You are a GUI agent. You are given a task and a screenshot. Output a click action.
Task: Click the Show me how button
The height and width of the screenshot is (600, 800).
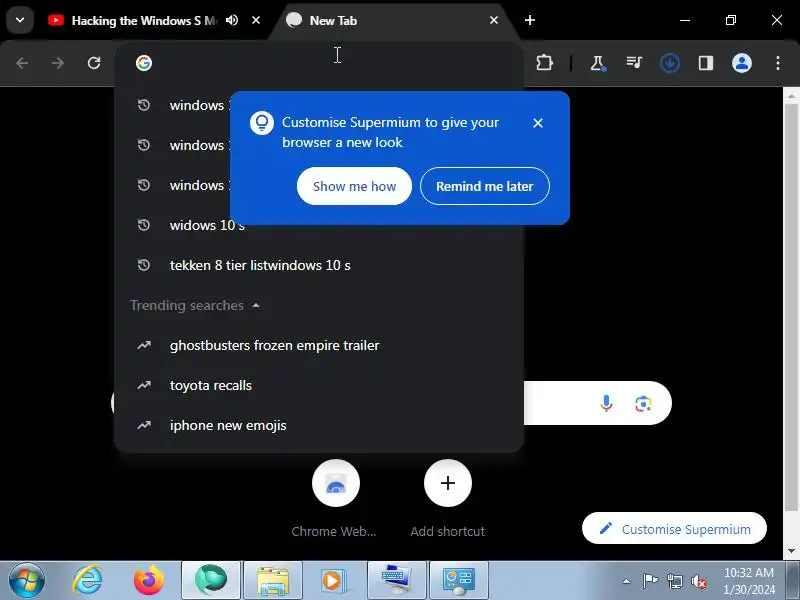click(354, 186)
